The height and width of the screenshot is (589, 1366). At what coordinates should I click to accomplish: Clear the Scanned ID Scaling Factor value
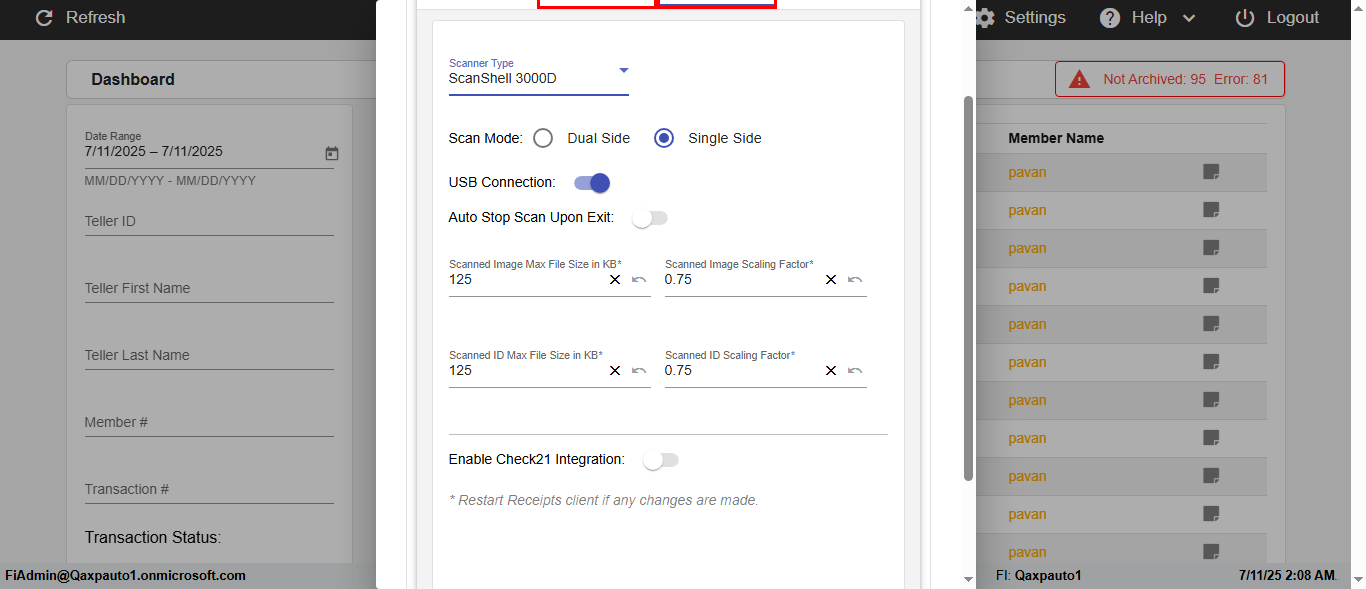point(831,371)
